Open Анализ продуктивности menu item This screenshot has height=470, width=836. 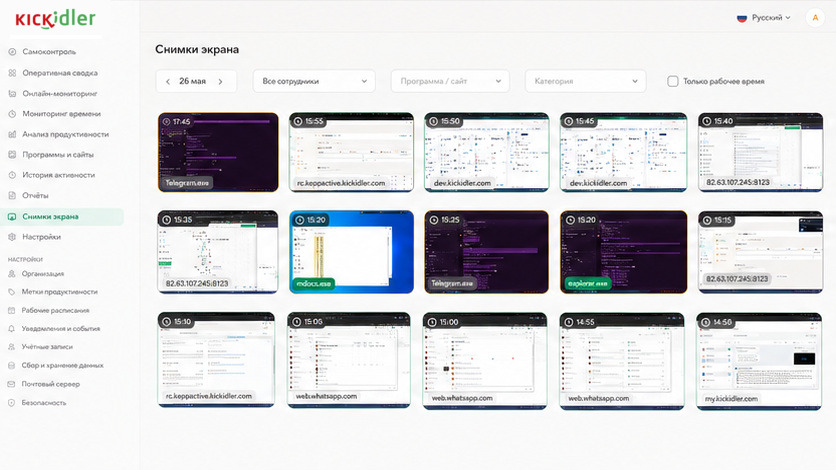tap(66, 134)
